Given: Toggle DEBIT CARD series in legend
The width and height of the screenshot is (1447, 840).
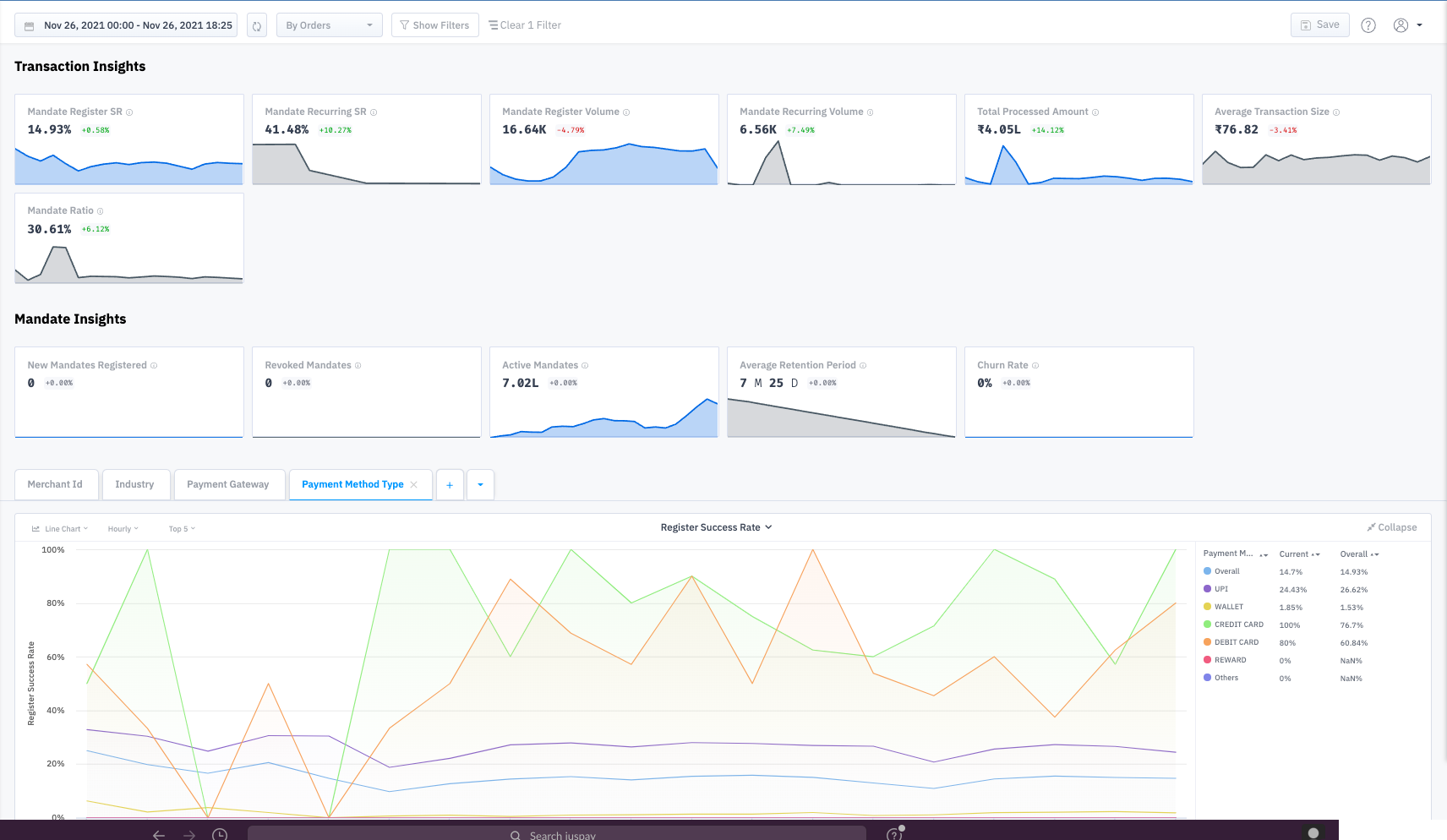Looking at the screenshot, I should pyautogui.click(x=1231, y=642).
